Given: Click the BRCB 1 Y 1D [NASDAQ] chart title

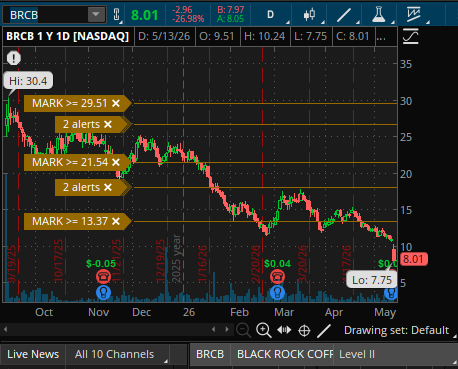Looking at the screenshot, I should [67, 36].
